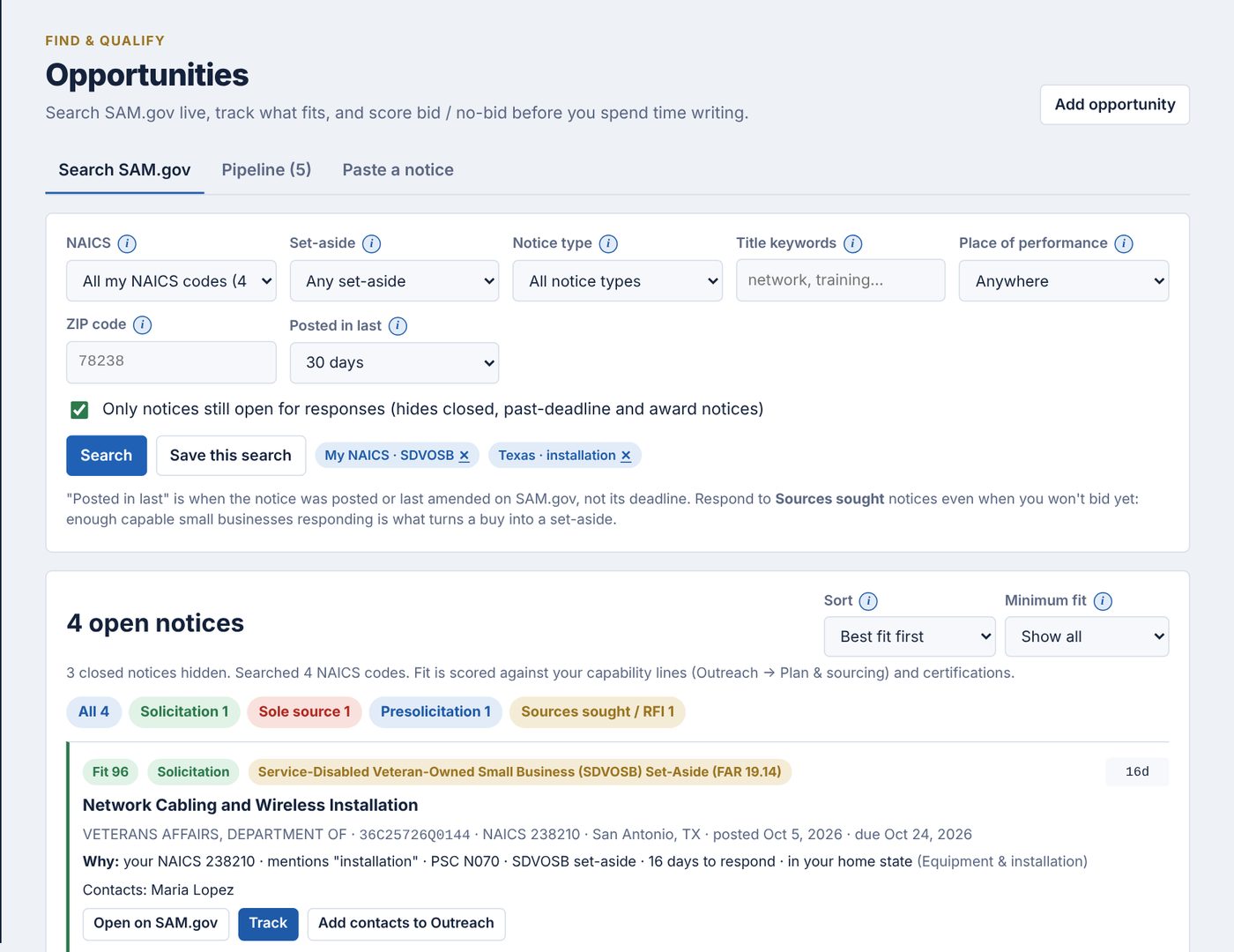Image resolution: width=1234 pixels, height=952 pixels.
Task: Click the blue Search button
Action: (106, 456)
